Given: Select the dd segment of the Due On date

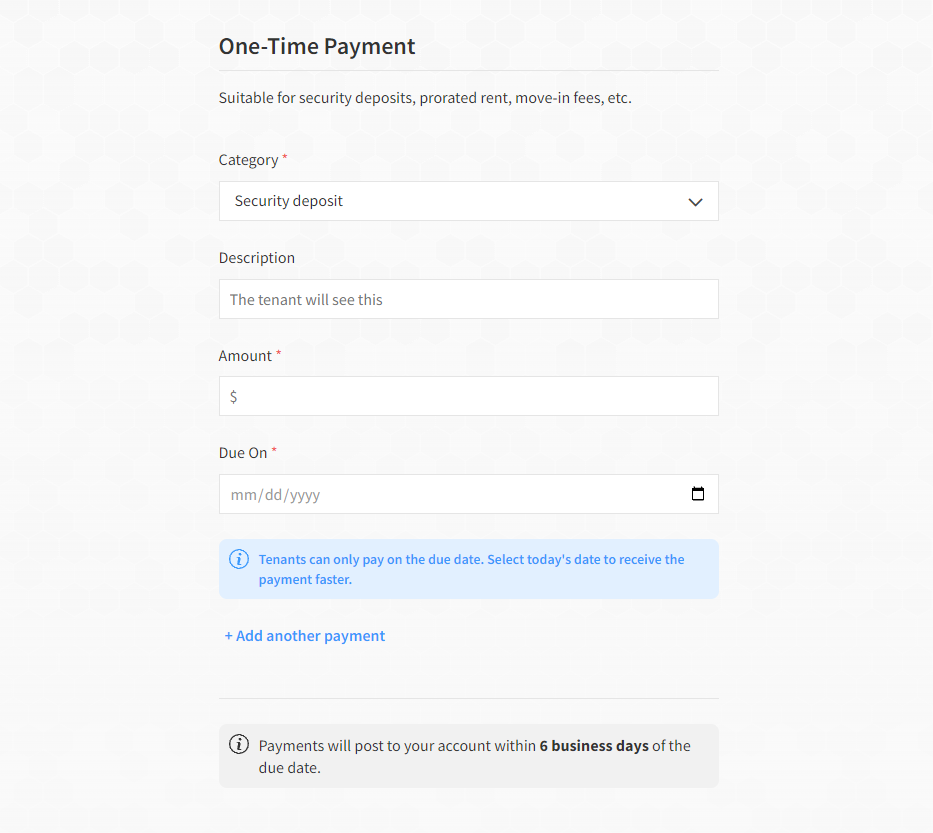Looking at the screenshot, I should pyautogui.click(x=273, y=495).
